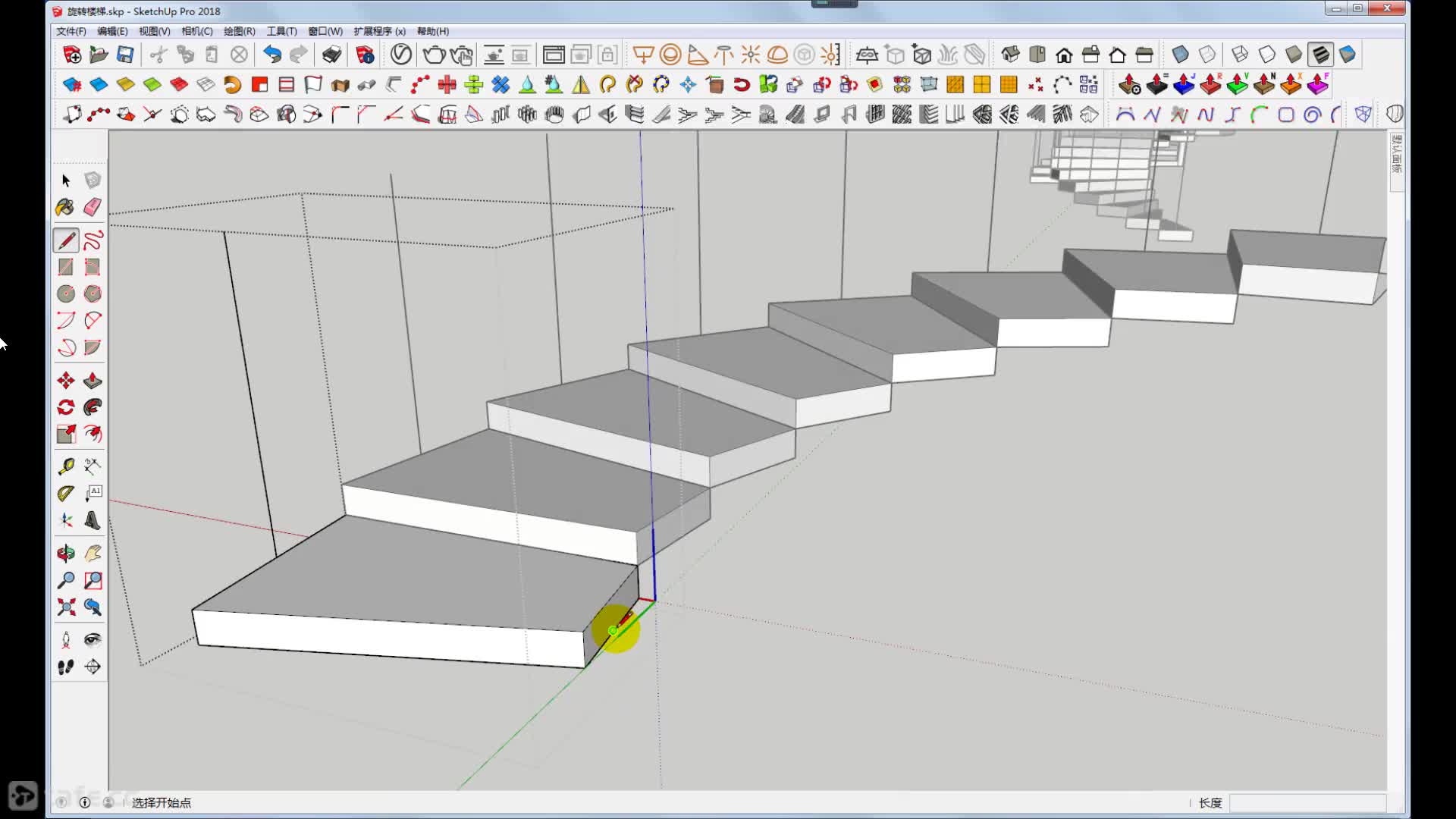The image size is (1456, 819).
Task: Toggle X-Ray face style
Action: point(1180,55)
